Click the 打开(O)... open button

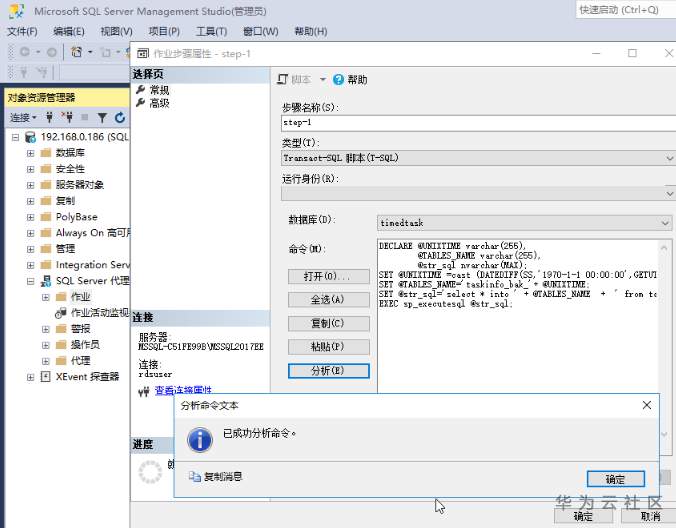coord(329,276)
